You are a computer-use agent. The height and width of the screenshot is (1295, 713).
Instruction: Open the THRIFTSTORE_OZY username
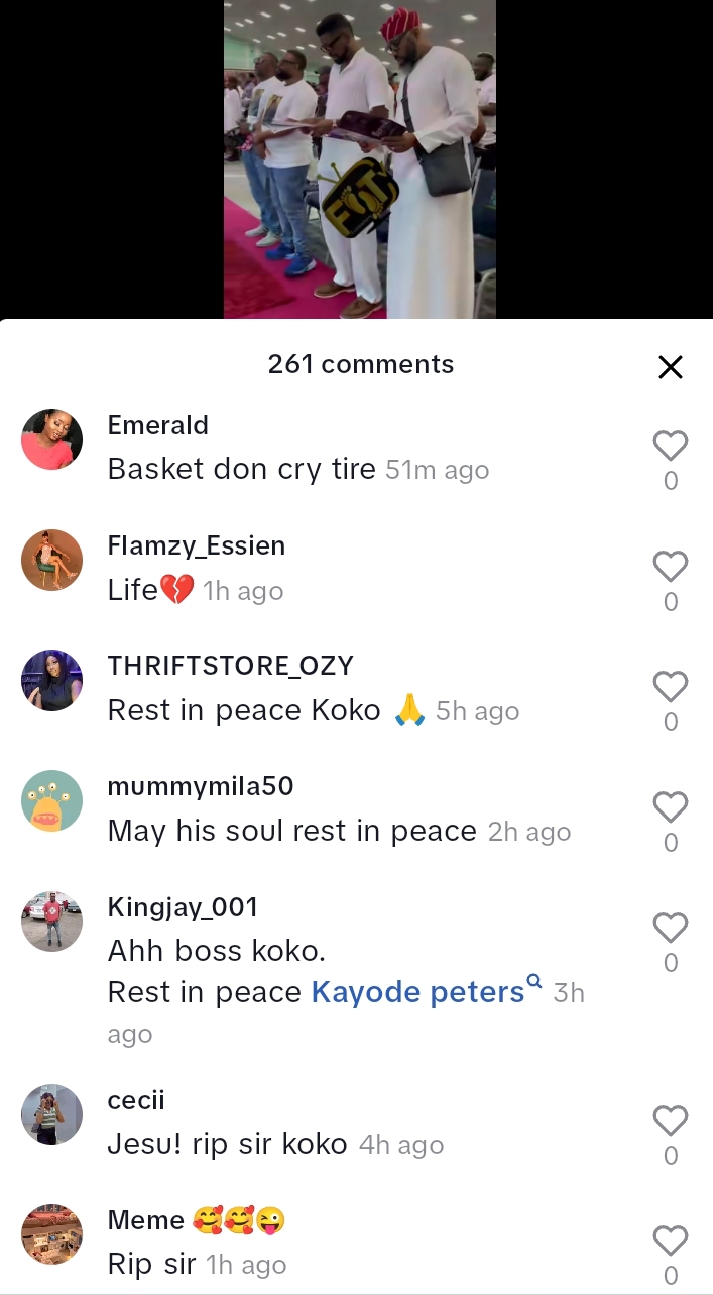[230, 666]
